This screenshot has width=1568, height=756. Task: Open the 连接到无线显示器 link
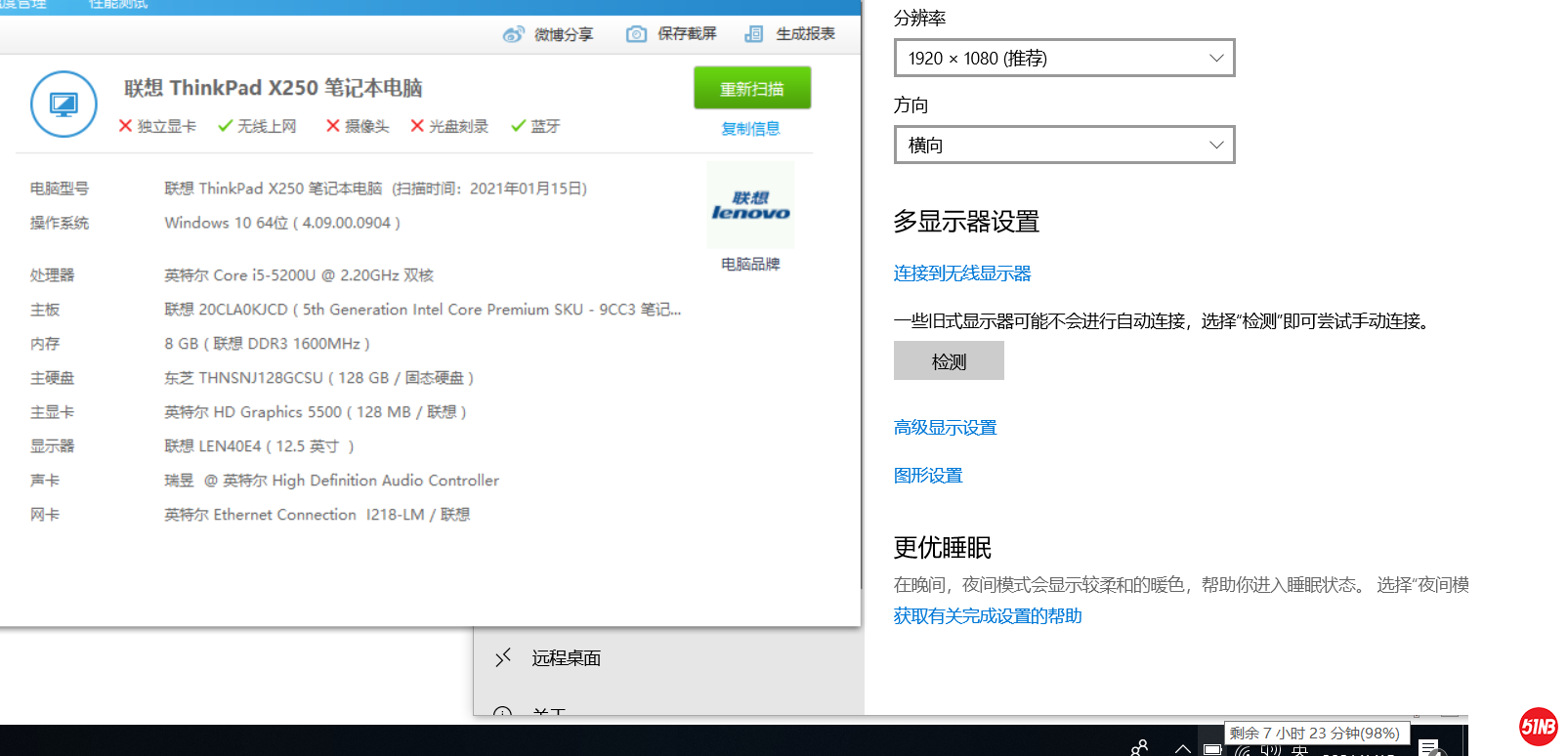[962, 273]
